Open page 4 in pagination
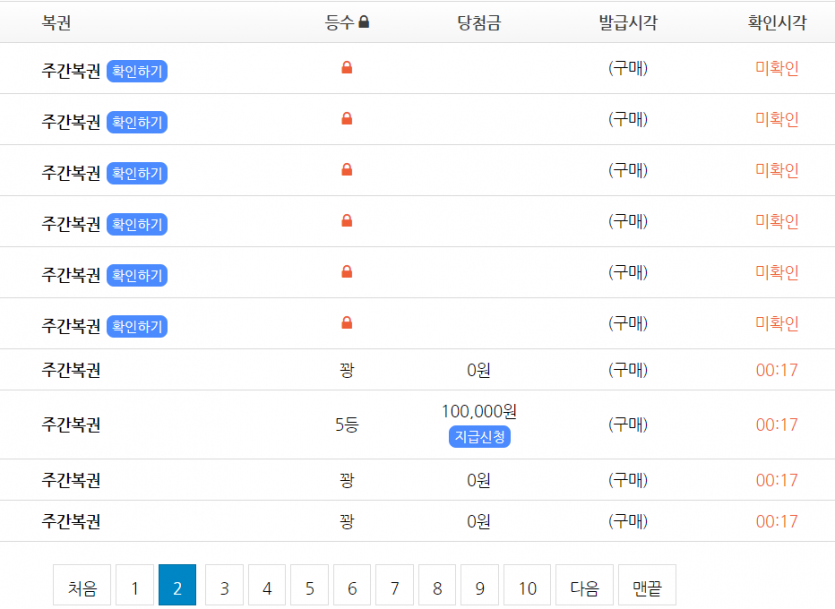The height and width of the screenshot is (609, 835). tap(267, 585)
